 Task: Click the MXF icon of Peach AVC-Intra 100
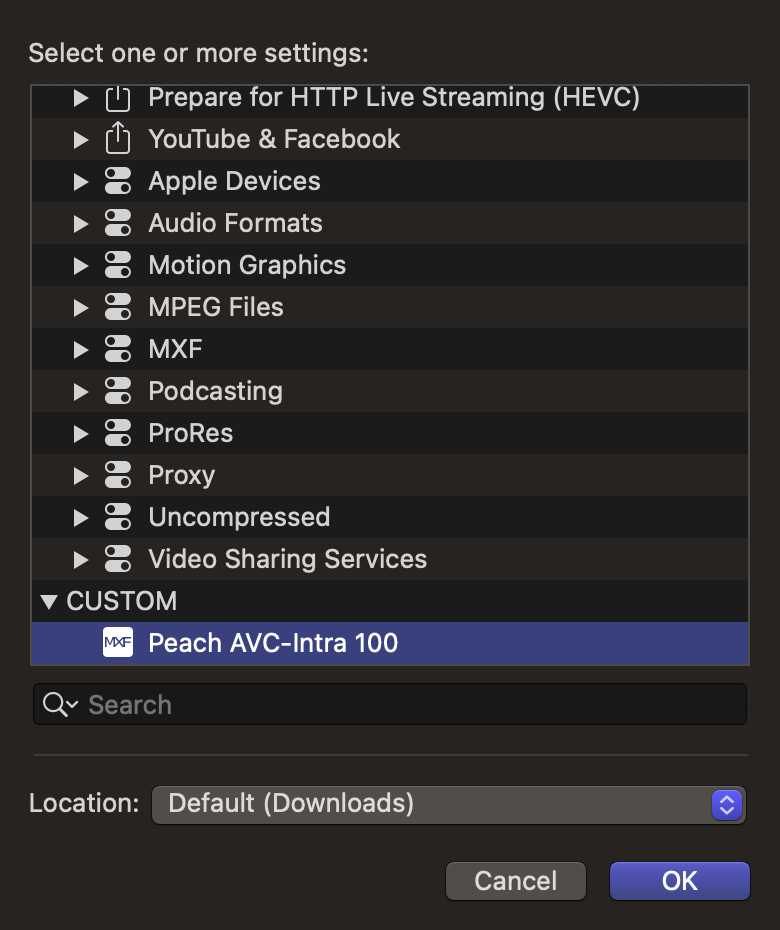(117, 642)
